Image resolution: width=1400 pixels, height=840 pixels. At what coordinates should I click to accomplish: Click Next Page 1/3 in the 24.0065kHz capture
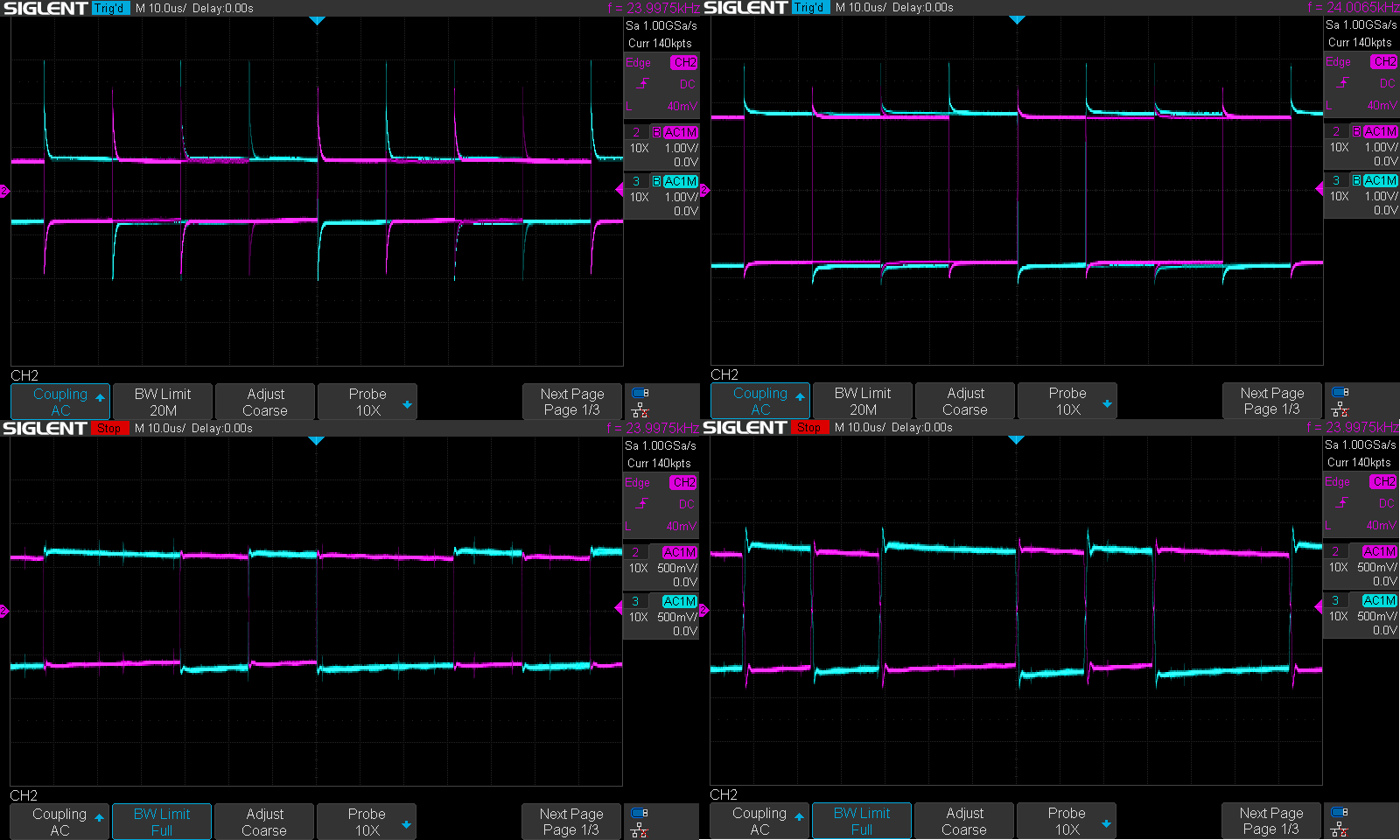1272,401
